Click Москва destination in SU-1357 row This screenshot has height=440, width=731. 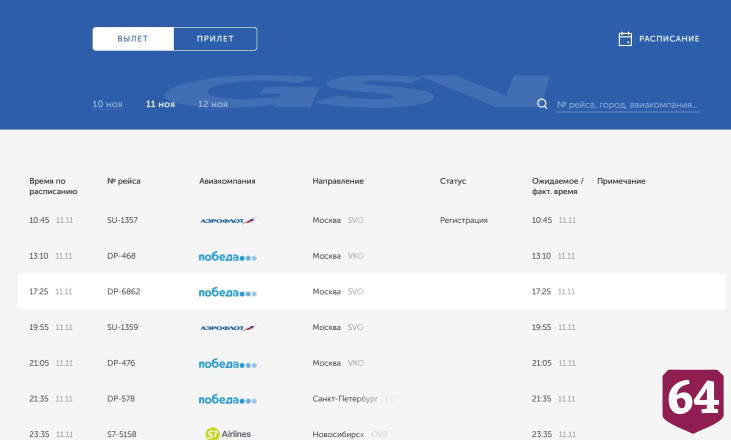coord(326,220)
